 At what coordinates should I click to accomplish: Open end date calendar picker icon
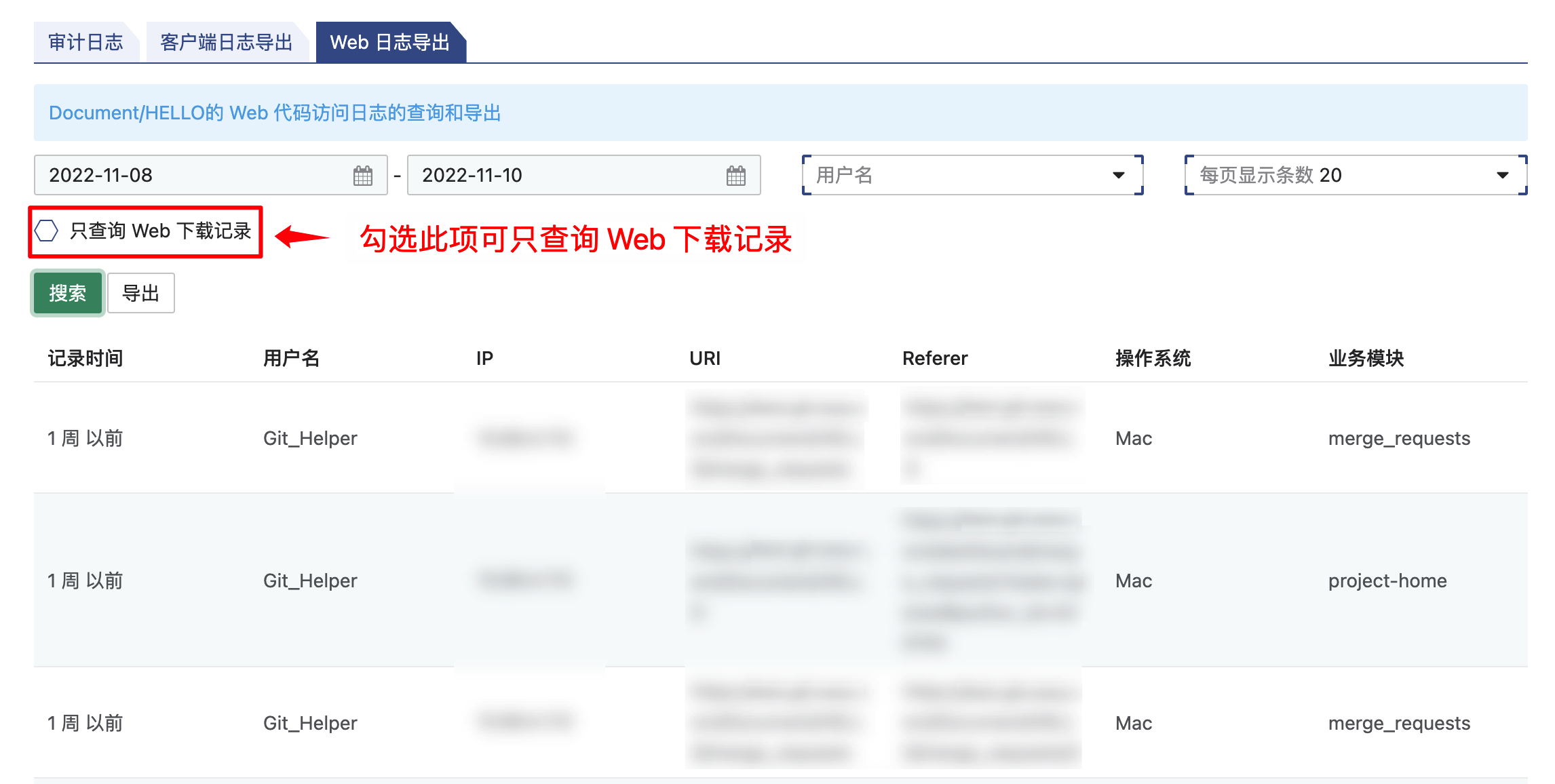coord(736,176)
